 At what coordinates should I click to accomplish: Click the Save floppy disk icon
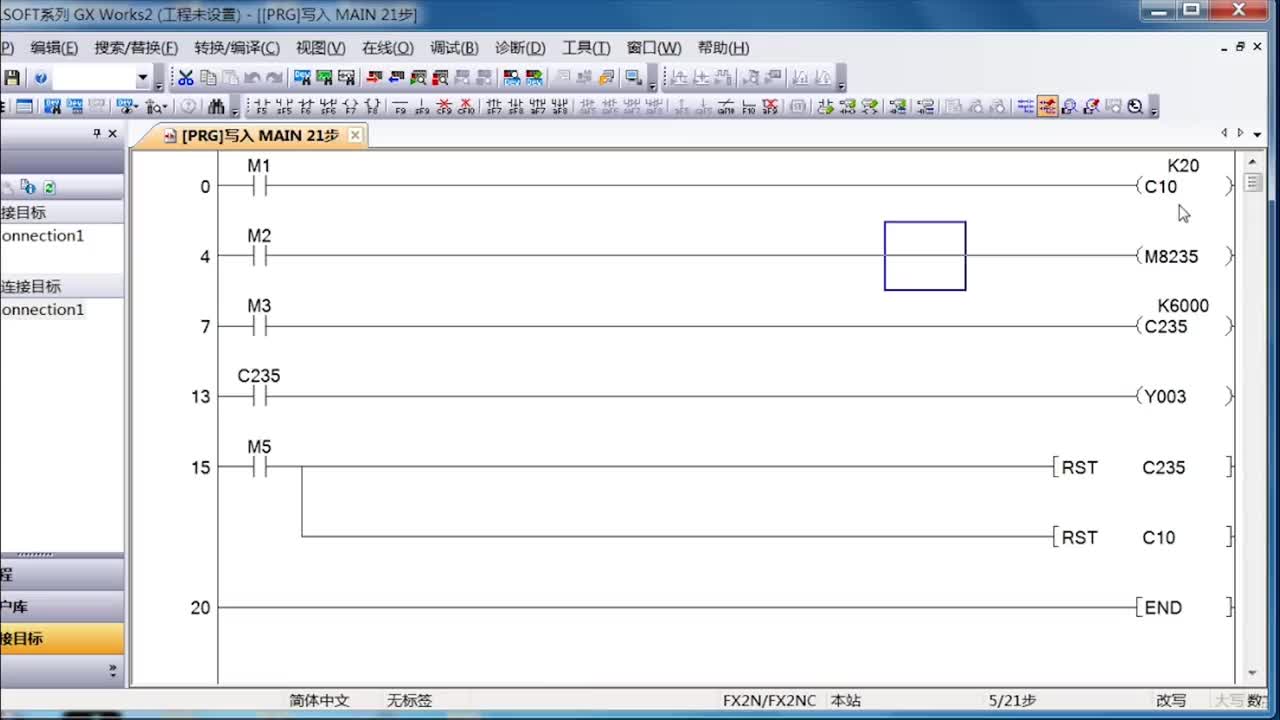(x=12, y=78)
